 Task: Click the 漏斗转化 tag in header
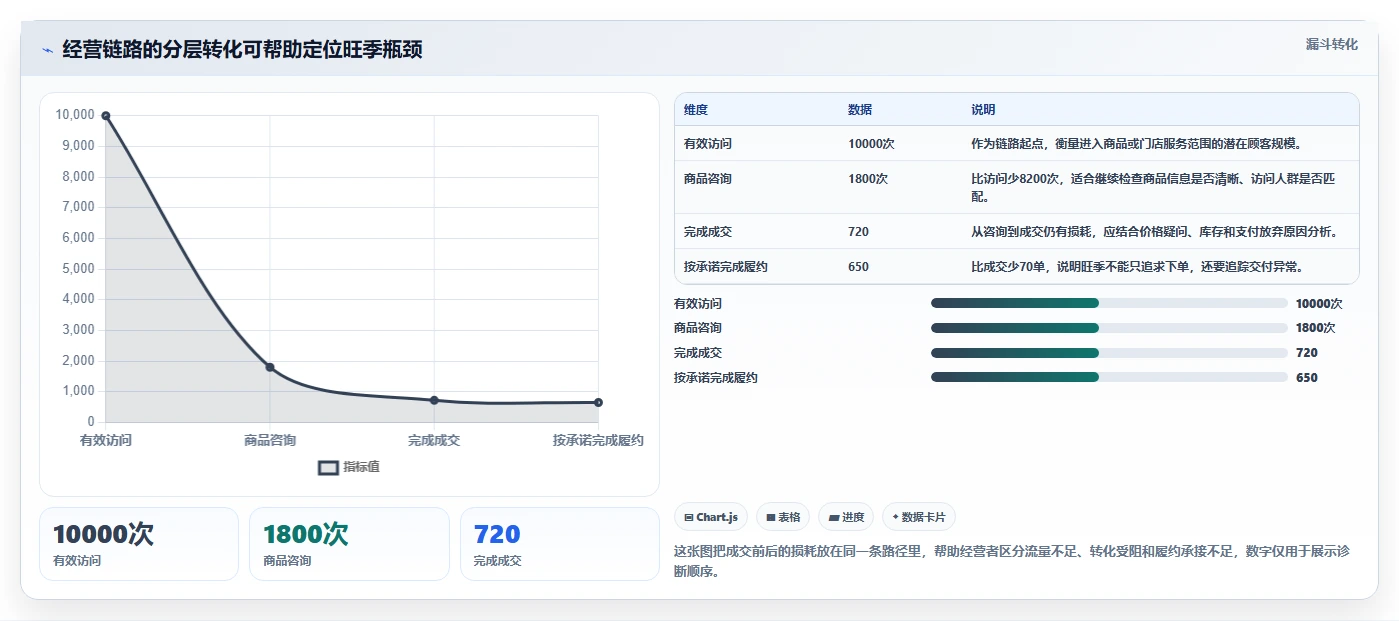(1331, 44)
